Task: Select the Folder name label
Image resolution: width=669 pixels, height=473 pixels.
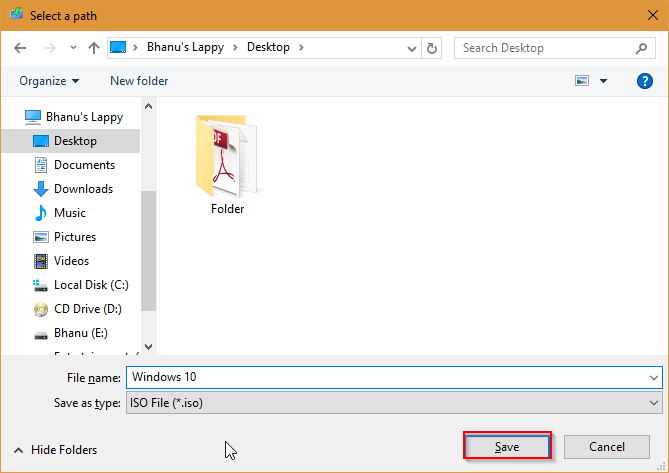Action: point(227,209)
